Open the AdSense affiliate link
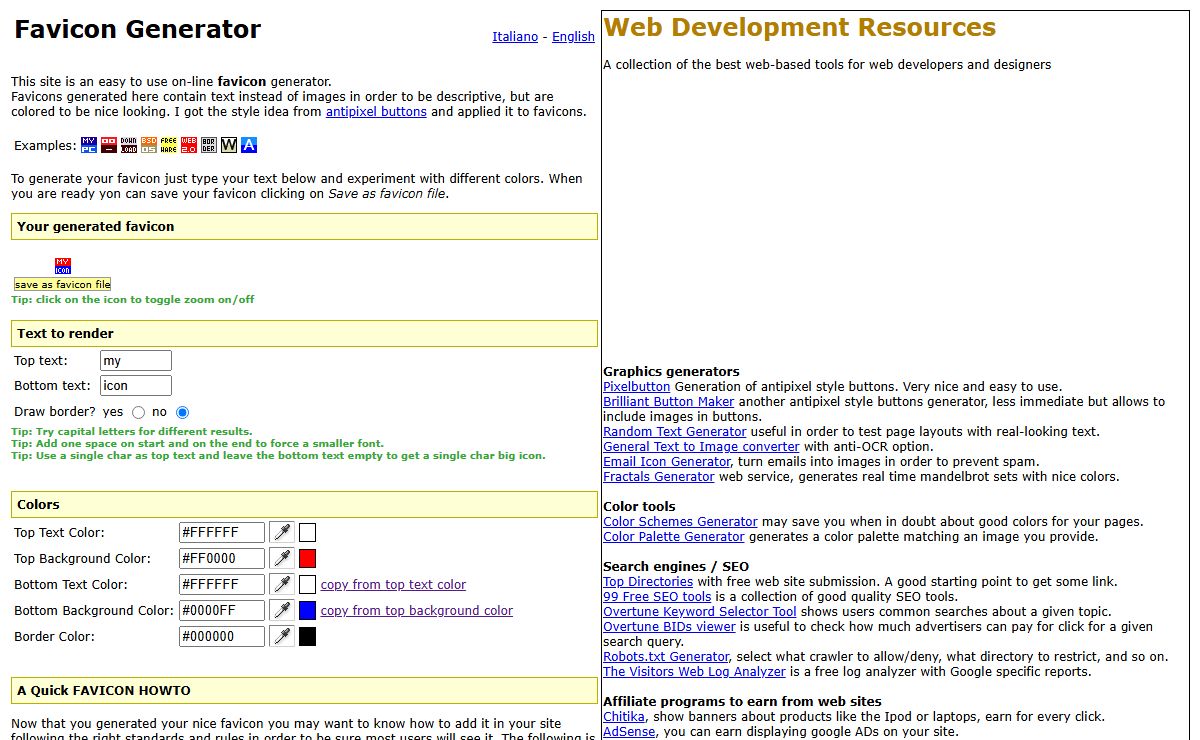This screenshot has width=1200, height=740. (629, 731)
